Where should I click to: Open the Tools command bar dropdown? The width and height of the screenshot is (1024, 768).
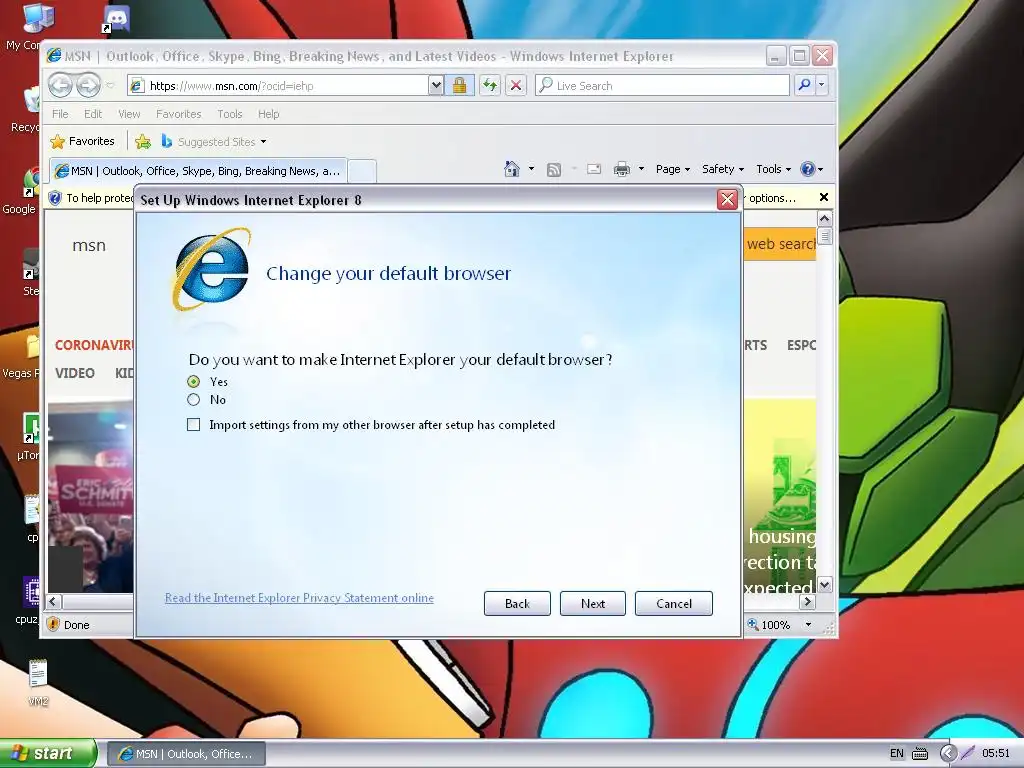[x=774, y=169]
